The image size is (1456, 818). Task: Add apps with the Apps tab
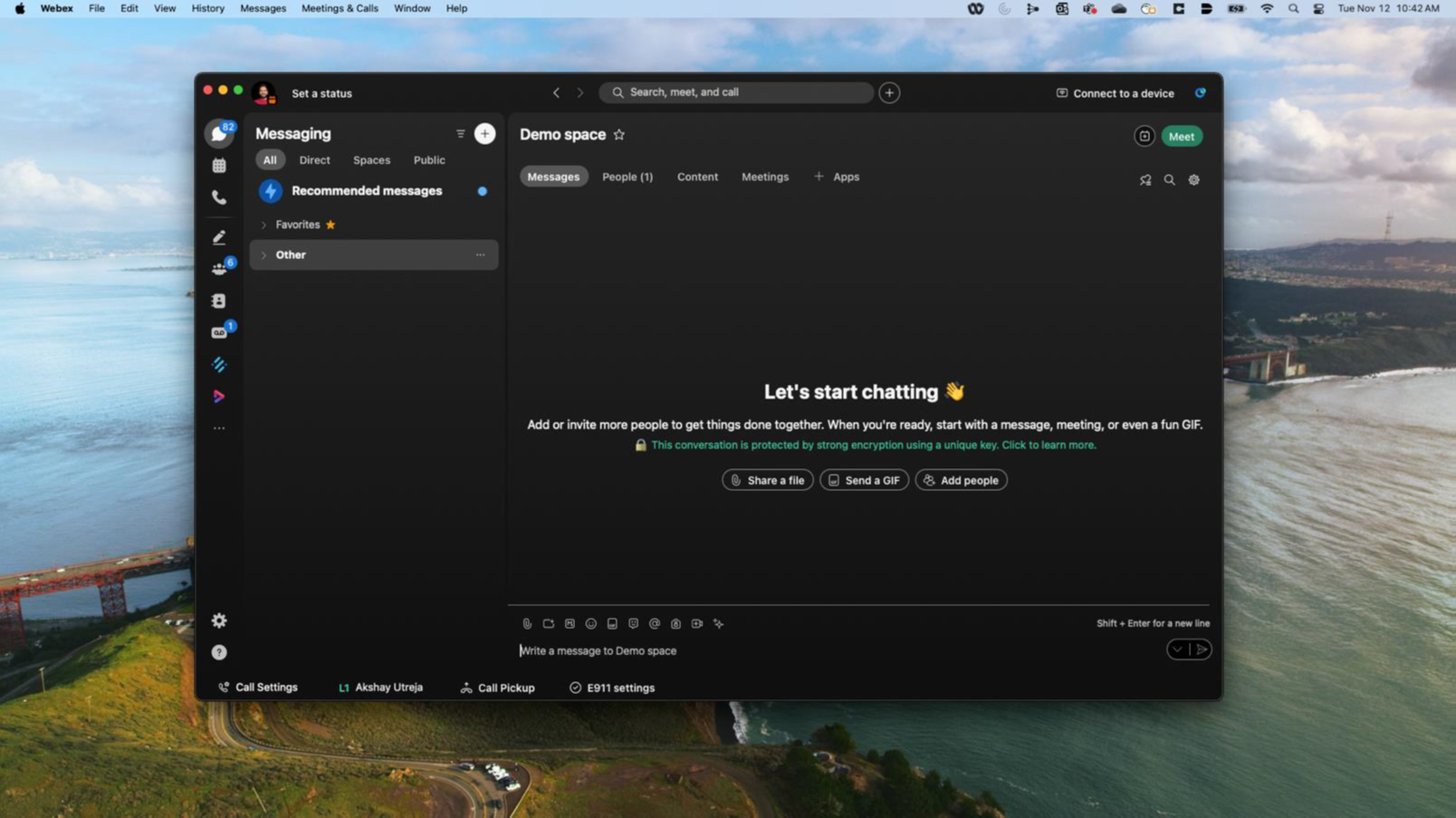[837, 177]
